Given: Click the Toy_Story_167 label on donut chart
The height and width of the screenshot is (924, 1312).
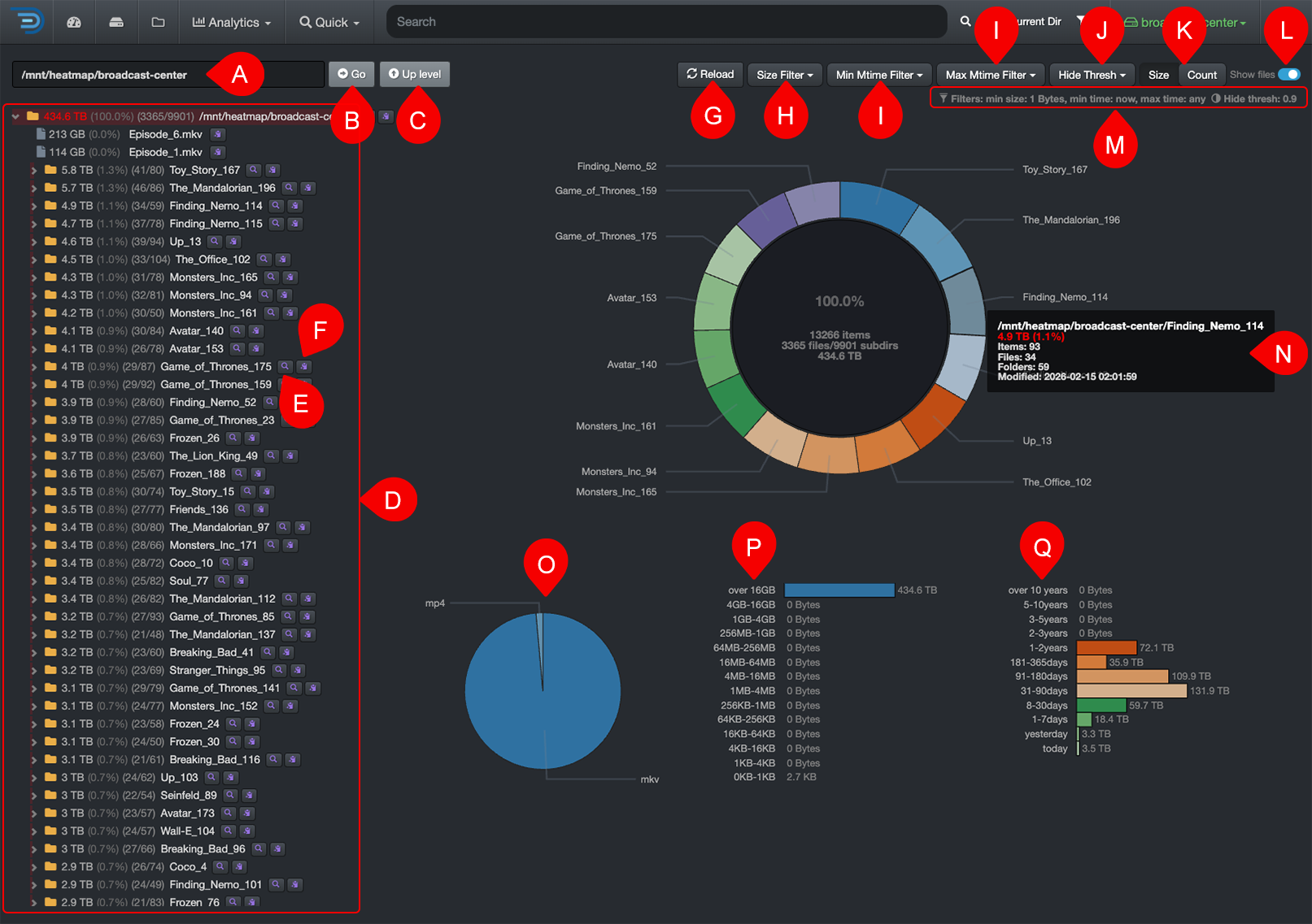Looking at the screenshot, I should pyautogui.click(x=1054, y=170).
